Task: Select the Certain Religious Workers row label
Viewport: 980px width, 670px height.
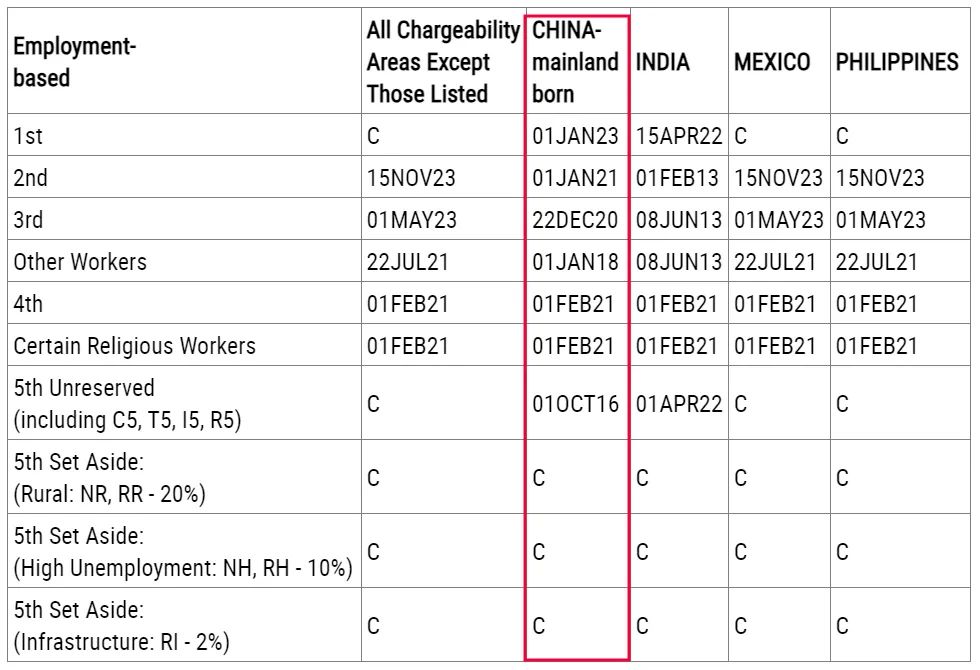Action: pos(134,346)
